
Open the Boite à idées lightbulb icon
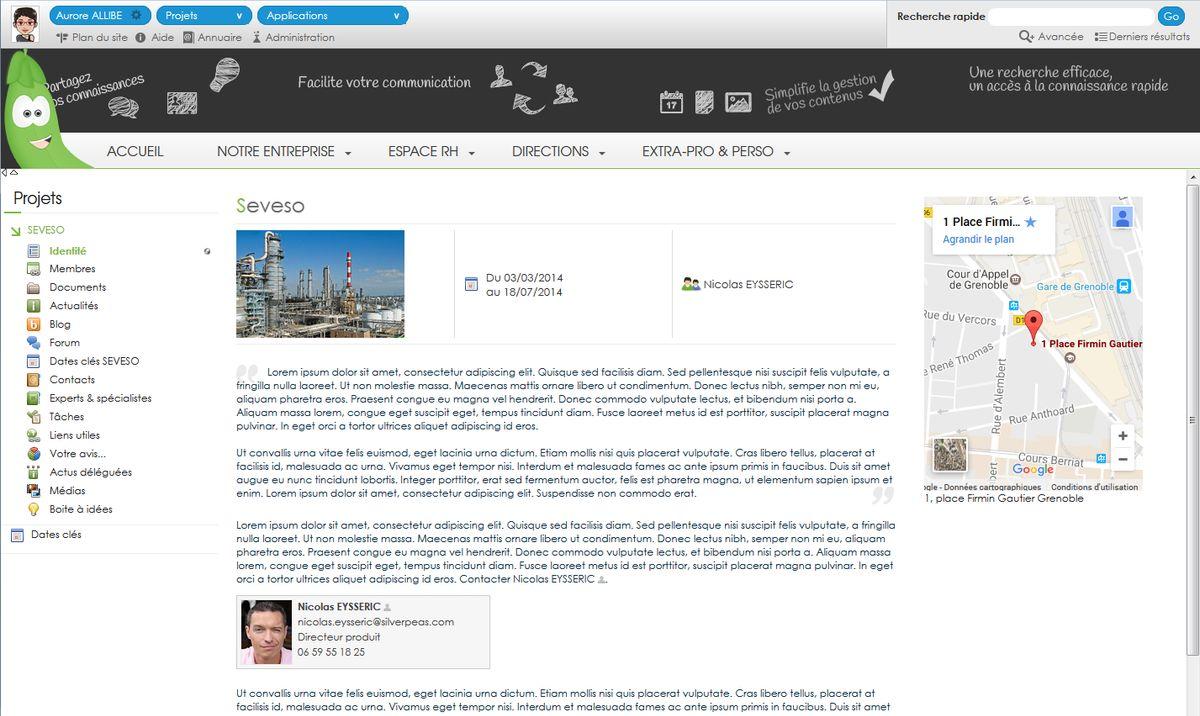33,509
